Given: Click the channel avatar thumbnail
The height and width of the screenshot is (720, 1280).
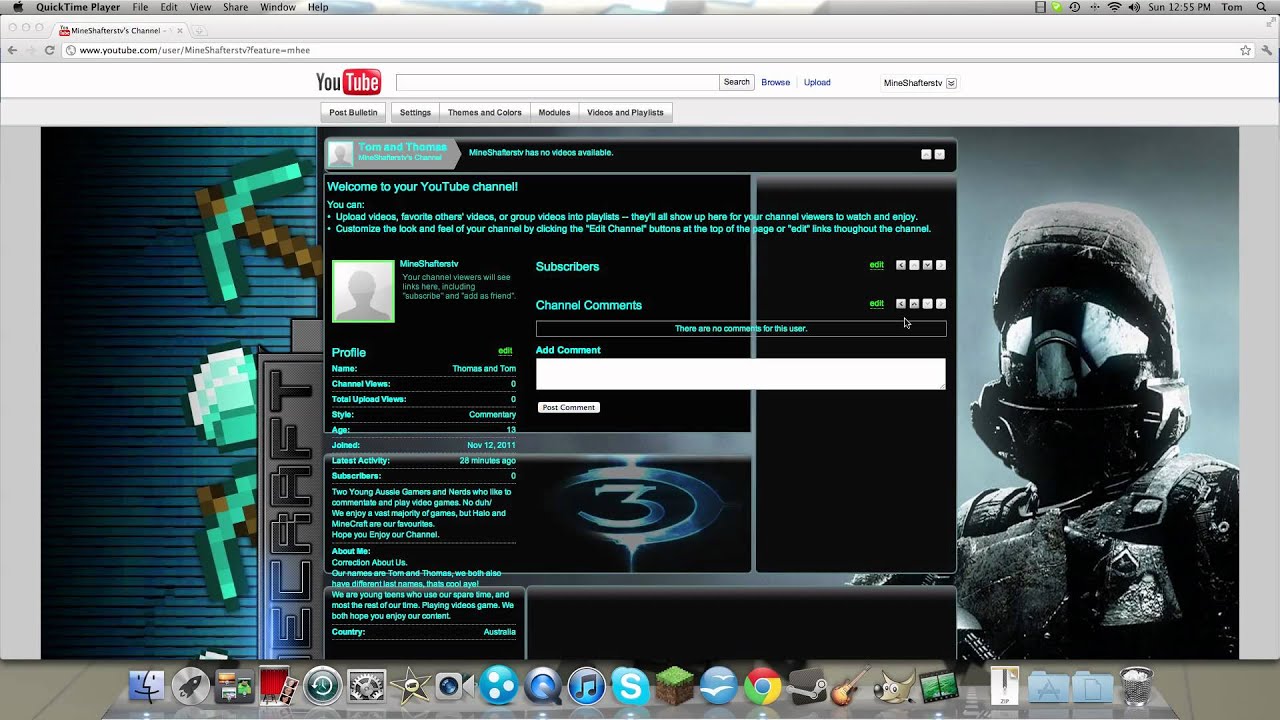Looking at the screenshot, I should click(x=363, y=291).
